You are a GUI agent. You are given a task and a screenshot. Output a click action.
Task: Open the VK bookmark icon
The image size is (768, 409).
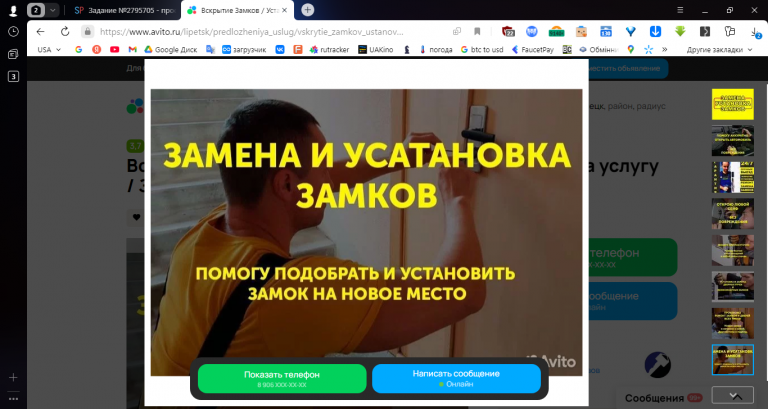(x=280, y=49)
